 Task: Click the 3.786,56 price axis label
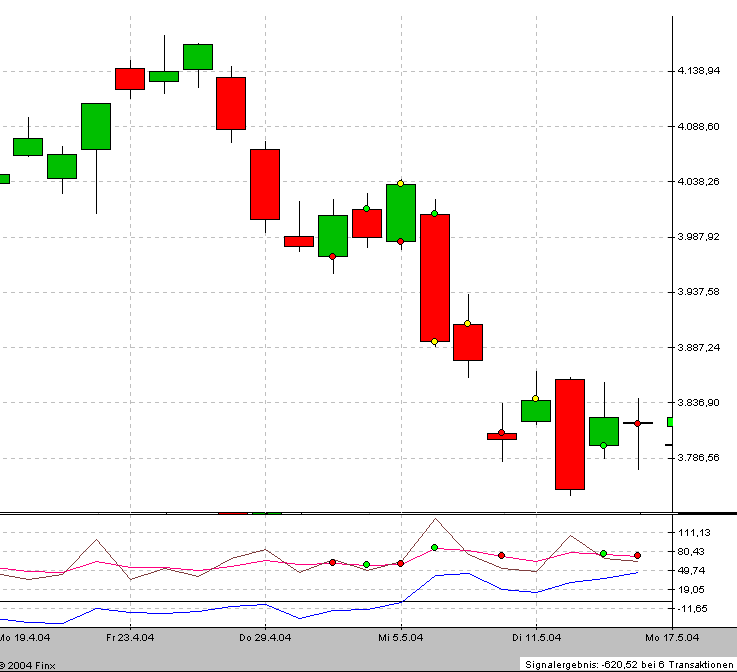[x=698, y=458]
